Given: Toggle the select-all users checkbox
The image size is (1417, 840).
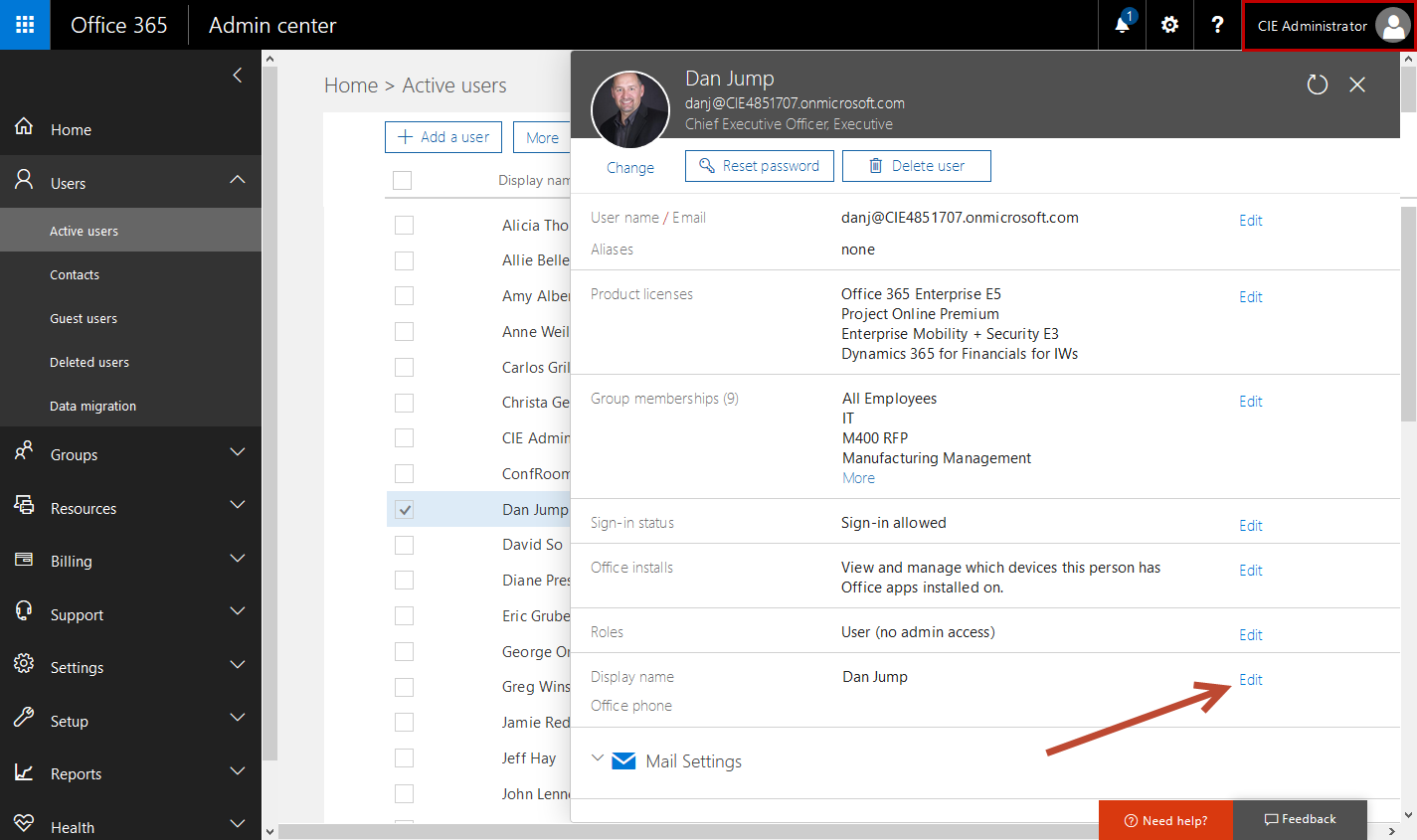Looking at the screenshot, I should point(402,180).
